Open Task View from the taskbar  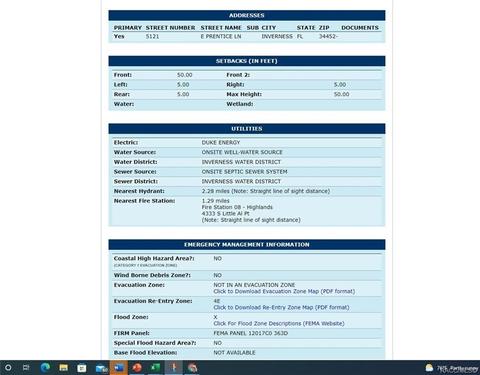(26, 368)
